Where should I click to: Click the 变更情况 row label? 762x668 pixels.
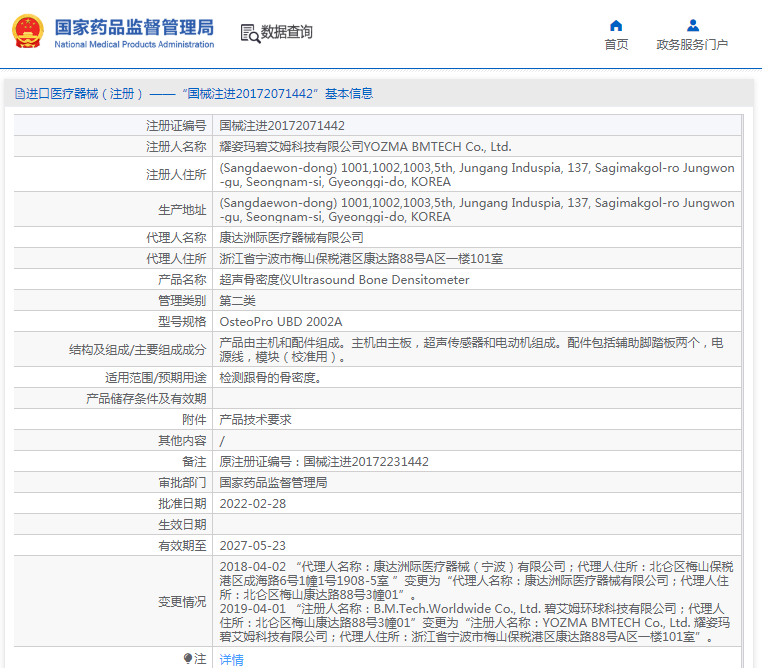click(182, 602)
